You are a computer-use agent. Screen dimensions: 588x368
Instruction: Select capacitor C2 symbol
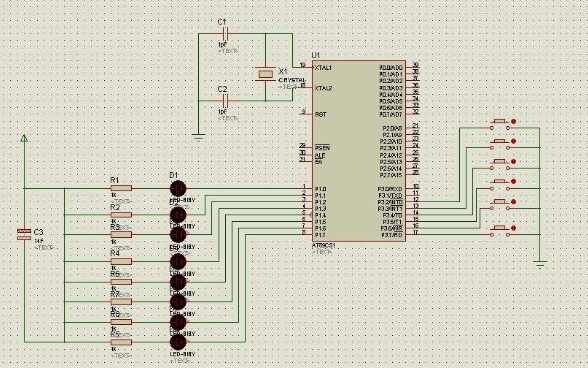pyautogui.click(x=225, y=101)
